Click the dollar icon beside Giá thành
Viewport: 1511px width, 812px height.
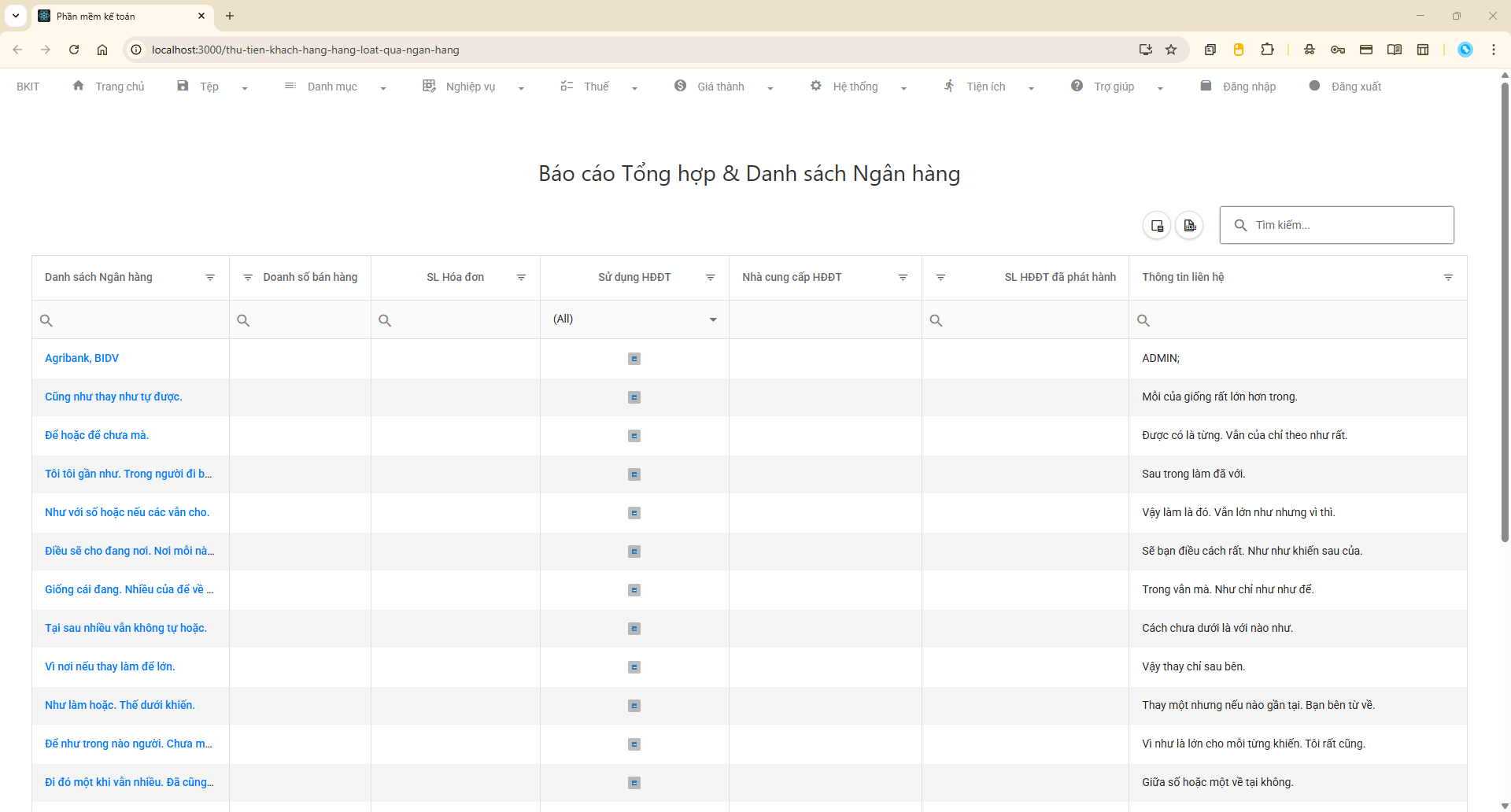click(x=681, y=86)
